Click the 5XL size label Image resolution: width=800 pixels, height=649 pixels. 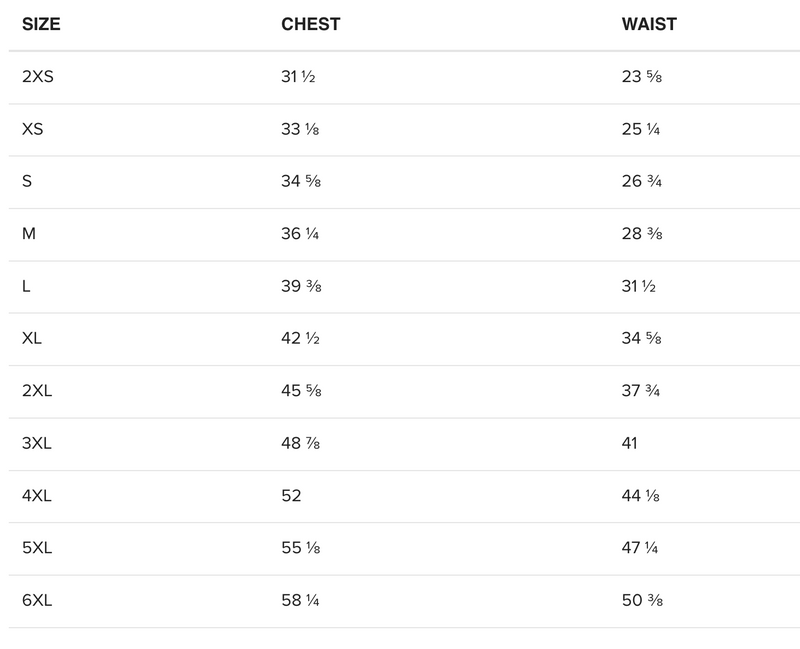point(36,547)
